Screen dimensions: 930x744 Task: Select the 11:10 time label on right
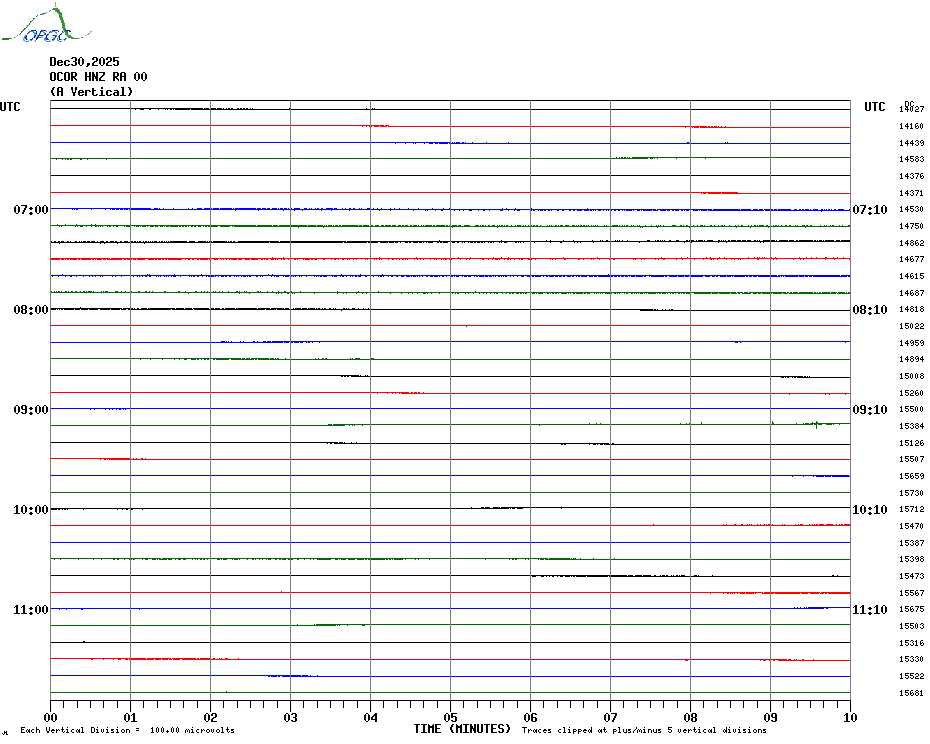[x=869, y=610]
